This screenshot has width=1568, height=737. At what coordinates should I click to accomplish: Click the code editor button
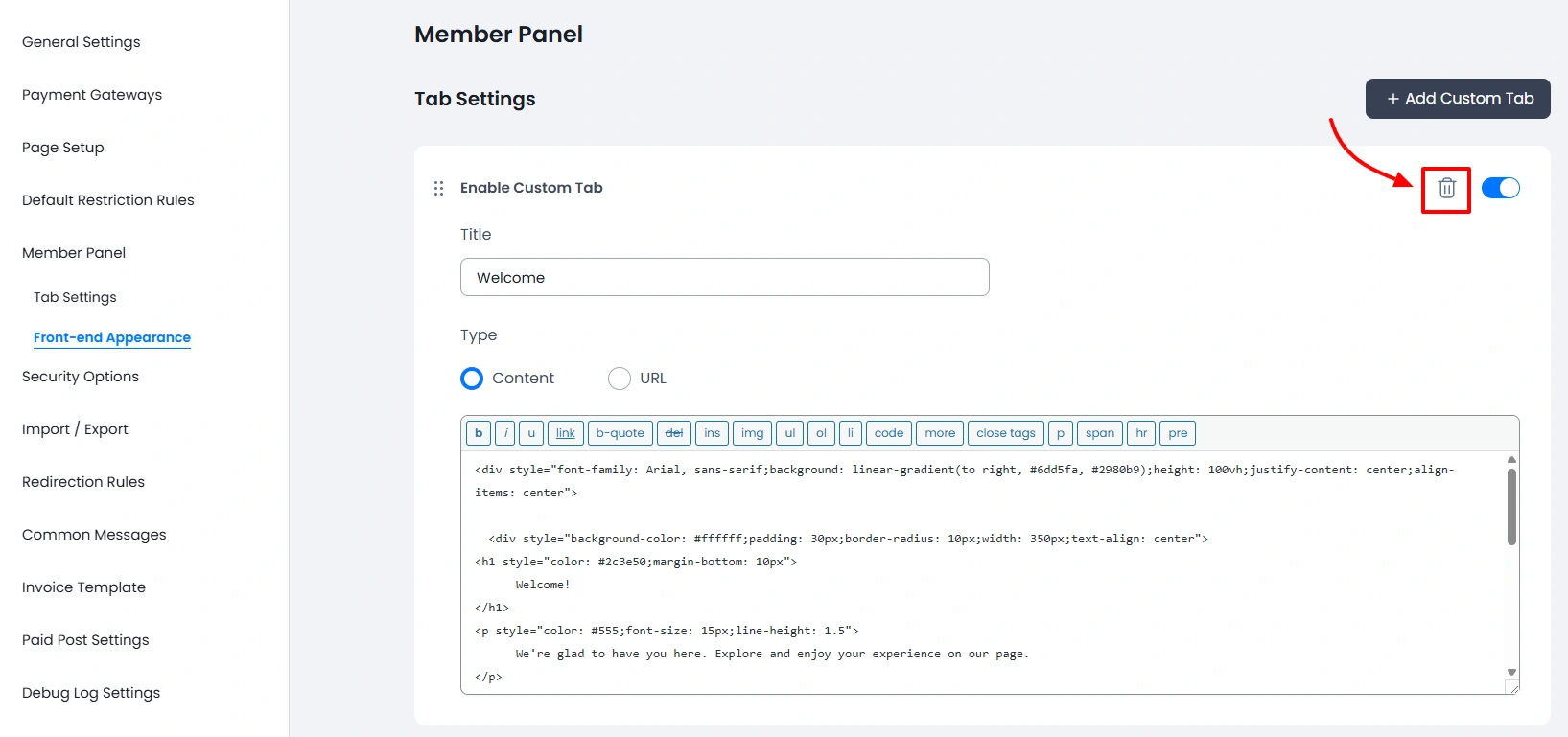click(x=889, y=433)
